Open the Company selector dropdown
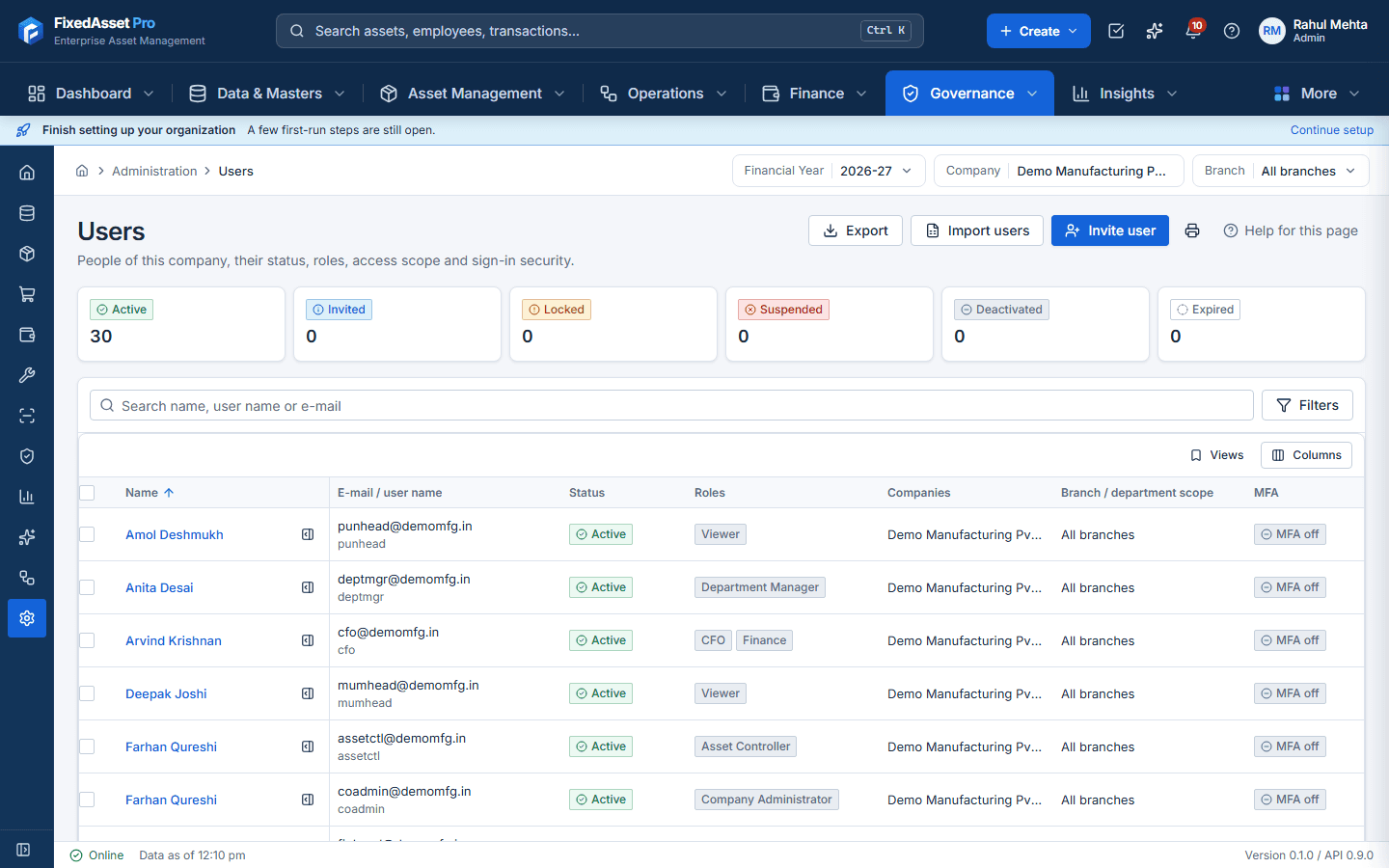Image resolution: width=1389 pixels, height=868 pixels. [1058, 171]
